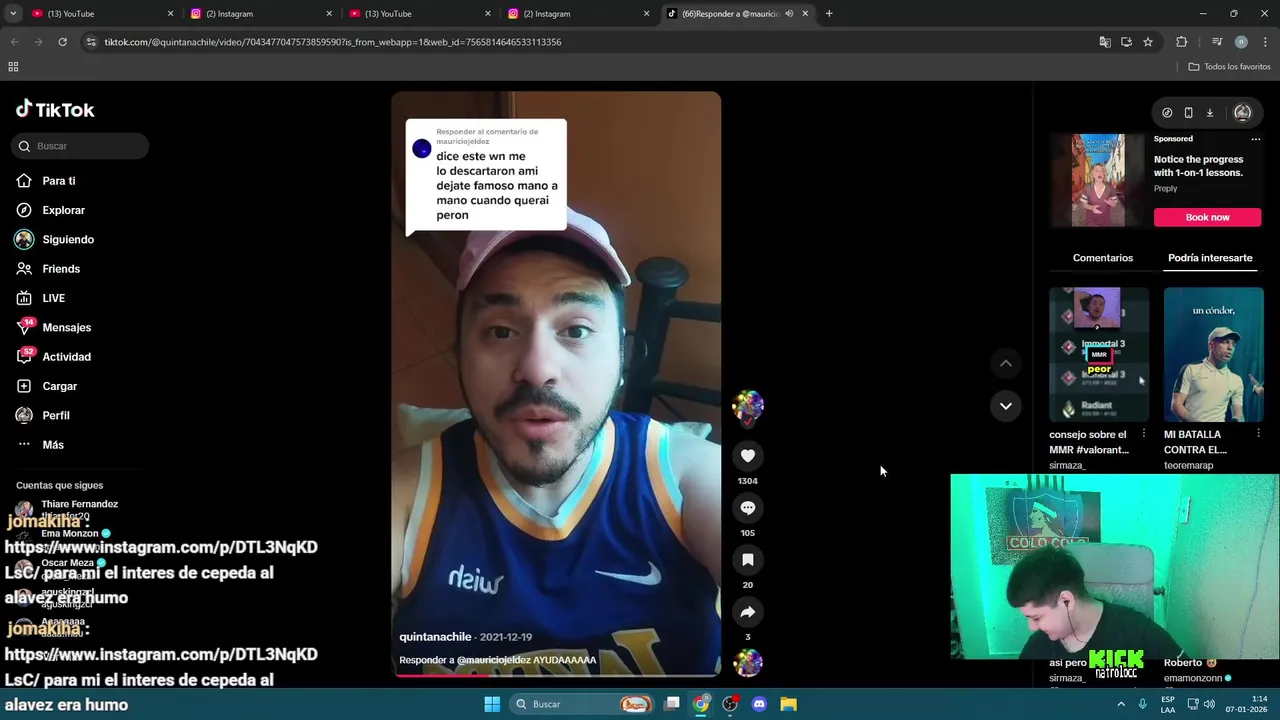Viewport: 1280px width, 720px height.
Task: Open the Preply sponsored ad thumbnail
Action: tap(1098, 180)
